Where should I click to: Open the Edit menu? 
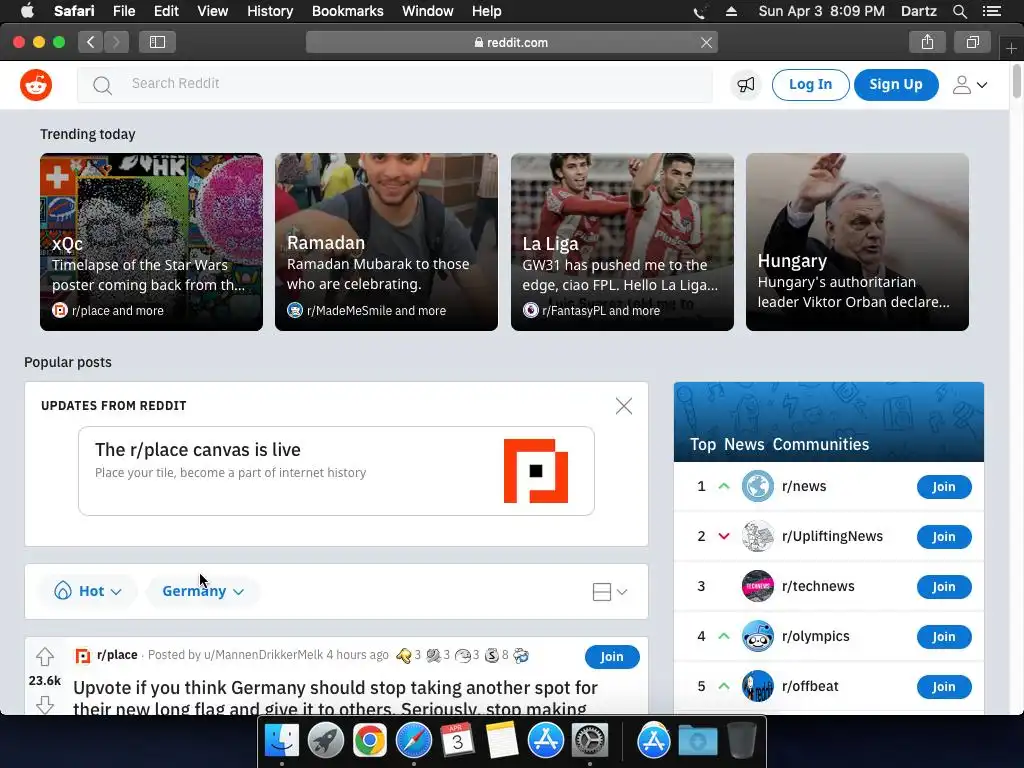click(167, 11)
